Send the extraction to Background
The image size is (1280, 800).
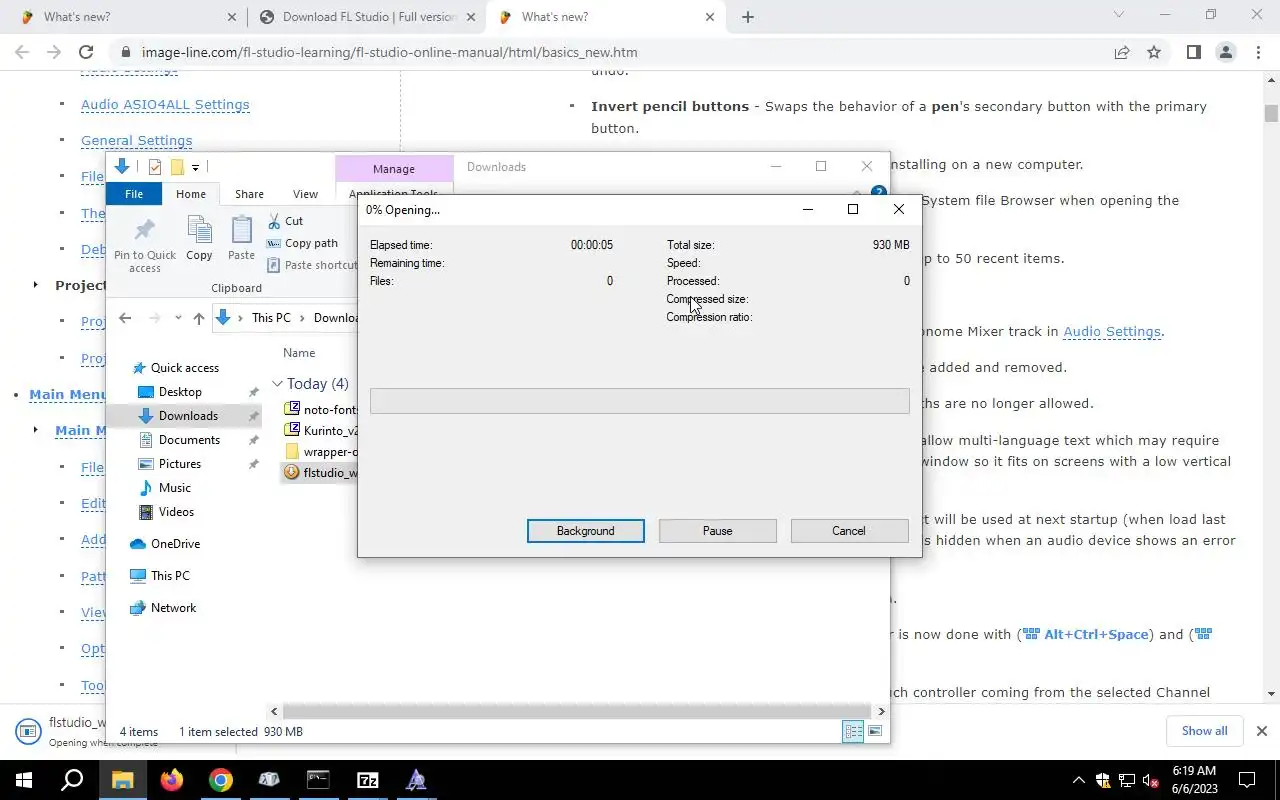(585, 531)
